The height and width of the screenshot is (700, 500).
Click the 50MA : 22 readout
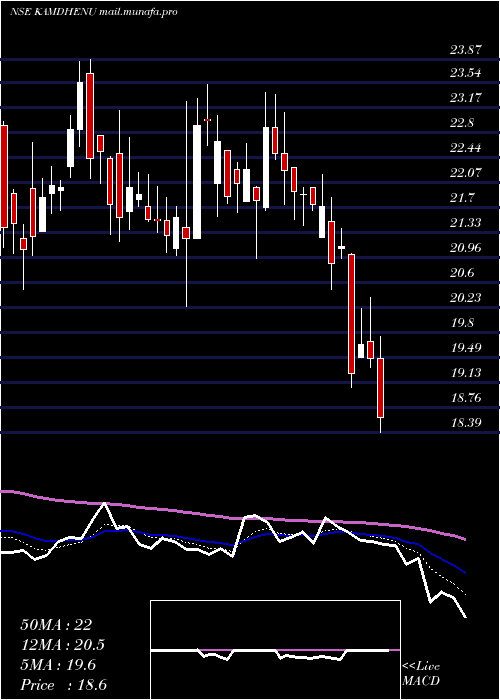pos(56,625)
